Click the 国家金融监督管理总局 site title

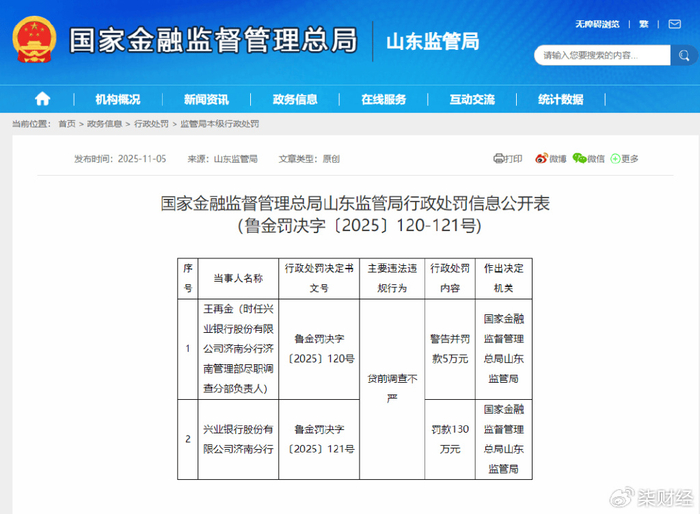pyautogui.click(x=213, y=41)
